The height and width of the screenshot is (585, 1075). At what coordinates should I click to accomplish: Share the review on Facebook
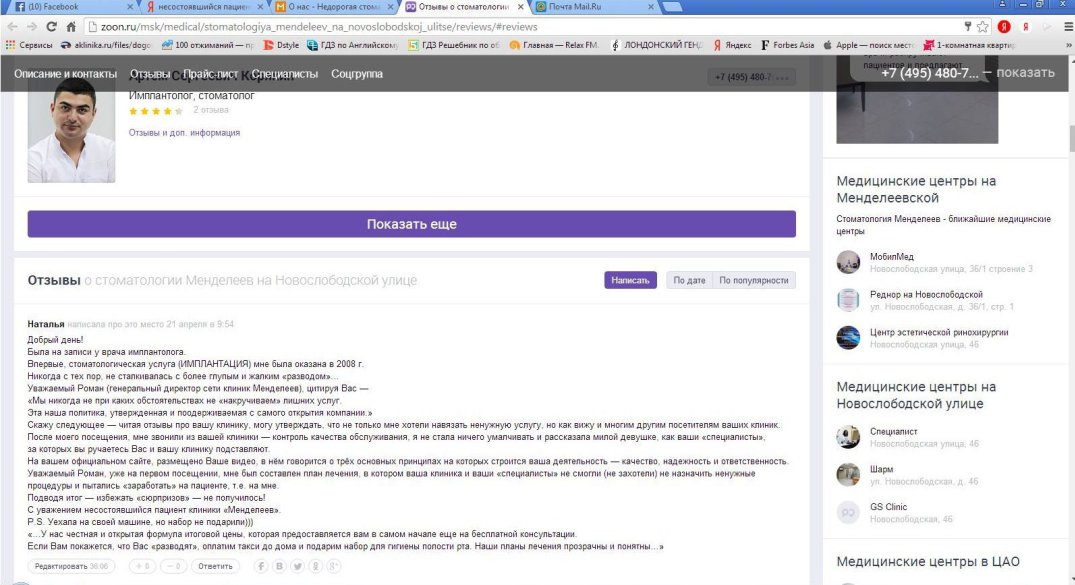261,566
